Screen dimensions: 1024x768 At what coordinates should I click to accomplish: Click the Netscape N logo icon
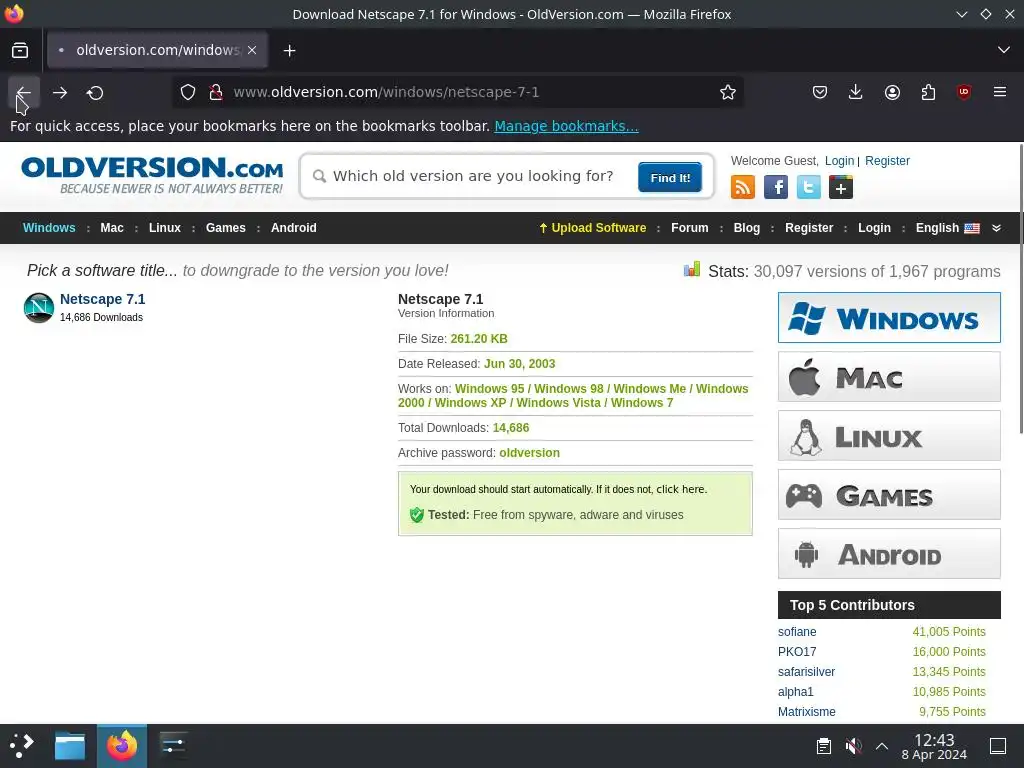39,308
